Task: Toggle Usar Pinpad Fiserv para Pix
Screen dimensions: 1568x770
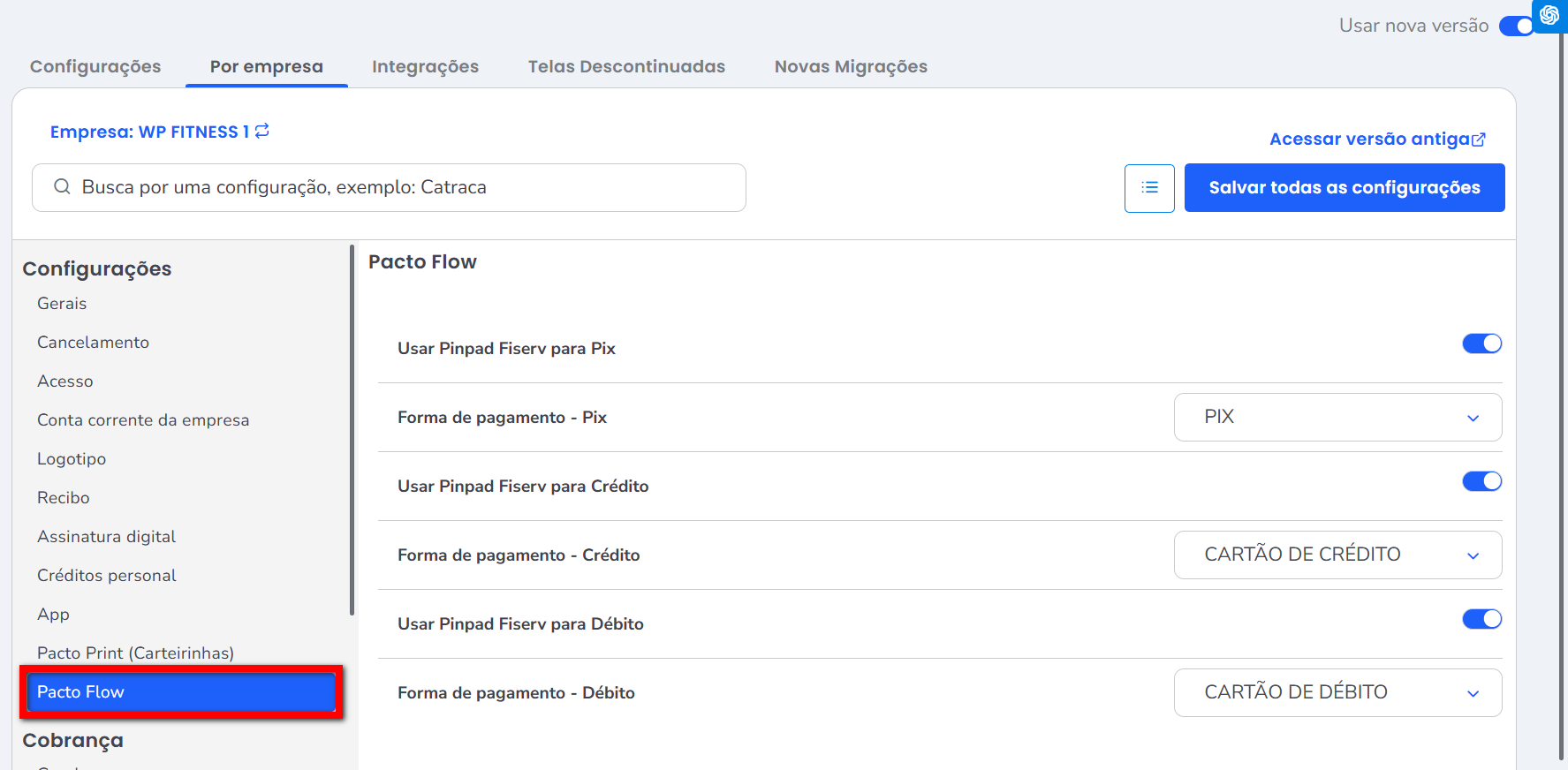Action: (1481, 343)
